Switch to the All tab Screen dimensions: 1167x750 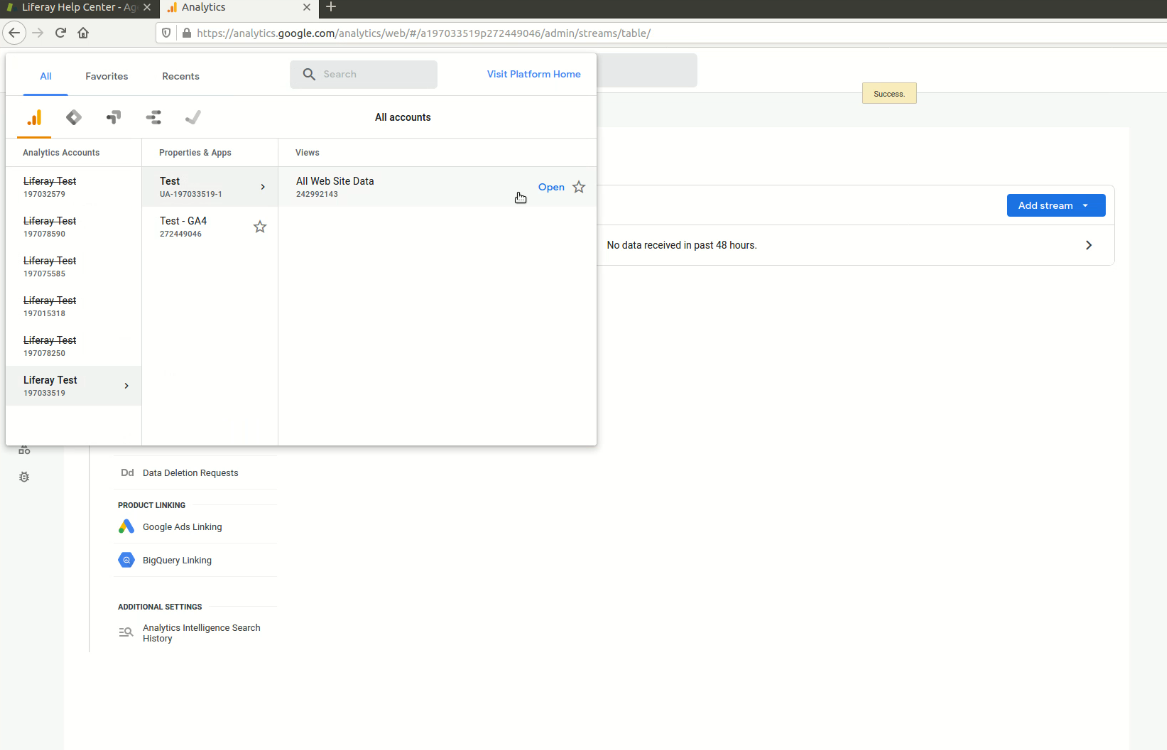click(45, 77)
